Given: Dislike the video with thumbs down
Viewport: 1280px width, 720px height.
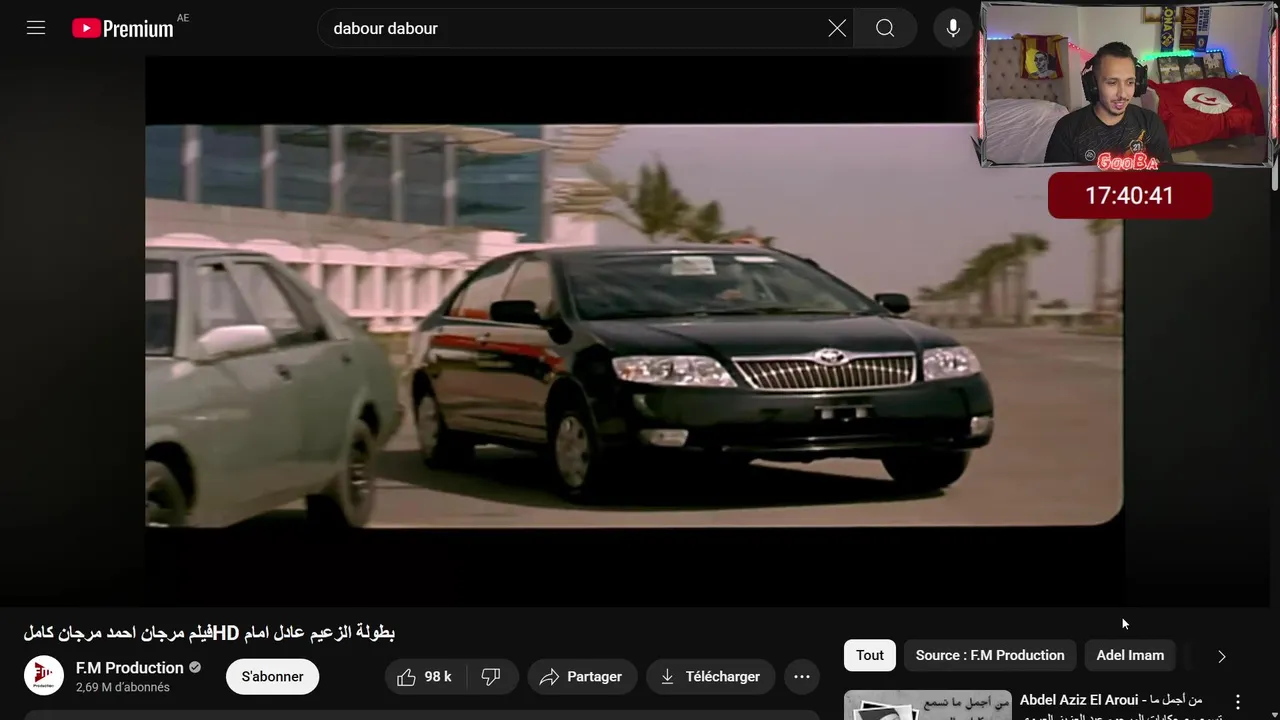Looking at the screenshot, I should [x=491, y=676].
